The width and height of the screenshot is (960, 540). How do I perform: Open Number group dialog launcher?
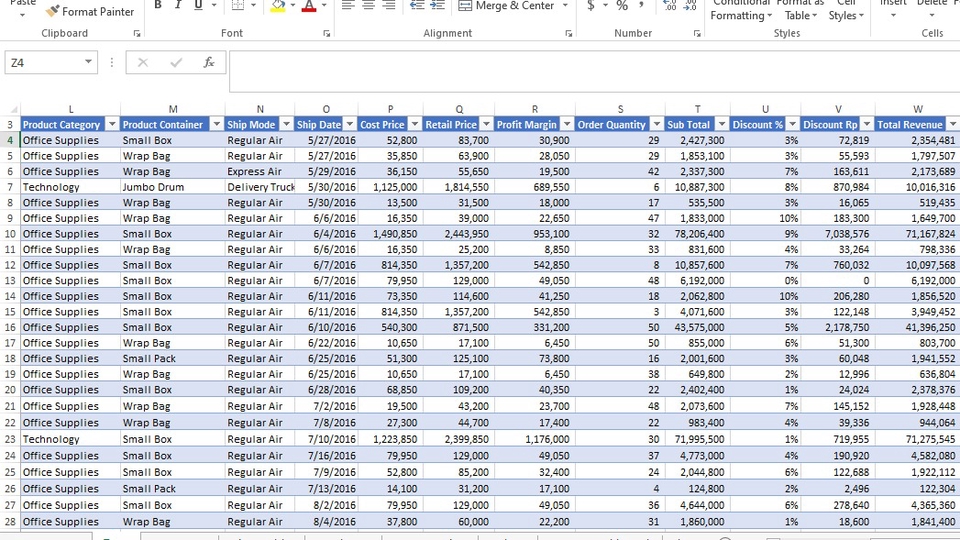[697, 34]
